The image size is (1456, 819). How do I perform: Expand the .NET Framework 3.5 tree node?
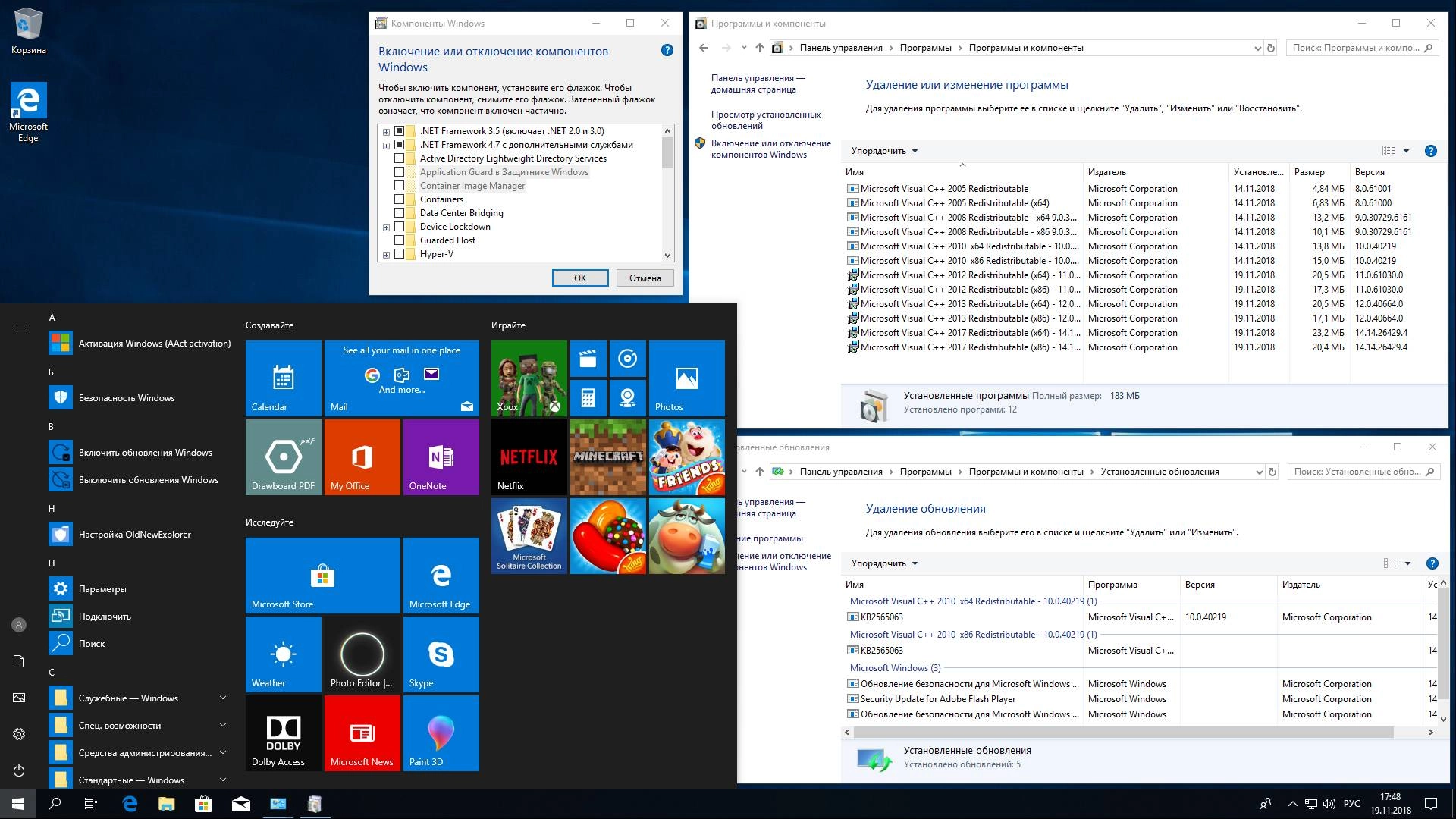point(386,131)
